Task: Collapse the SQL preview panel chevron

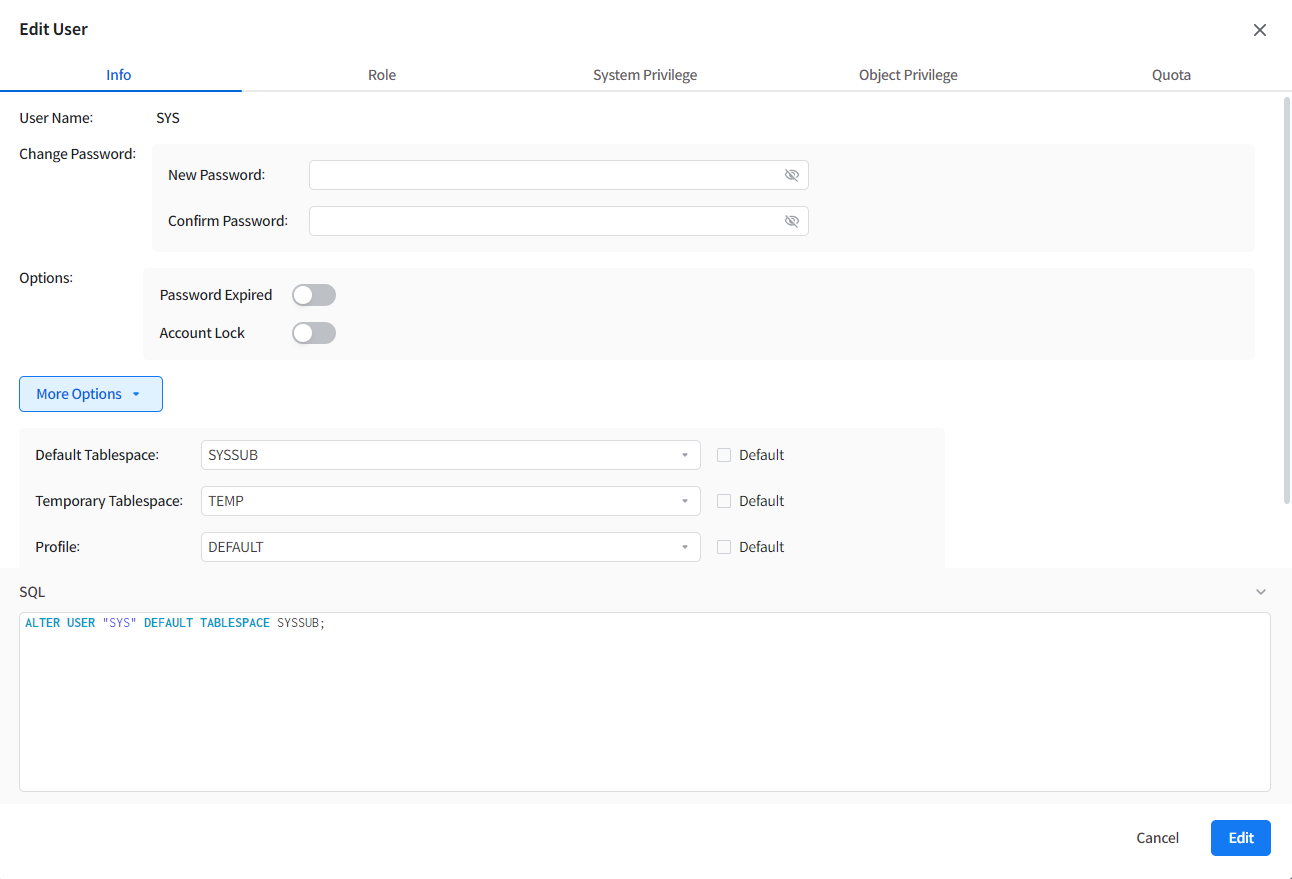Action: (1260, 592)
